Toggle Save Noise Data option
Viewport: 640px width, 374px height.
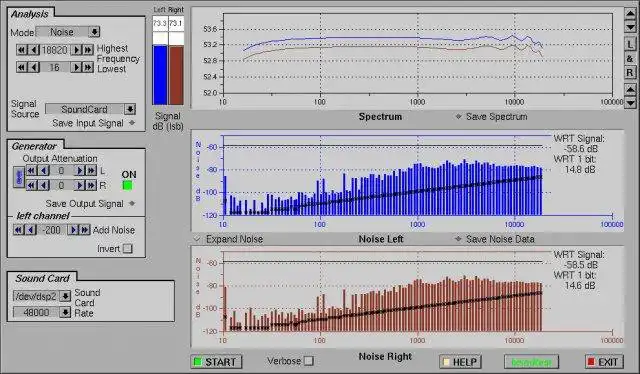pyautogui.click(x=458, y=239)
